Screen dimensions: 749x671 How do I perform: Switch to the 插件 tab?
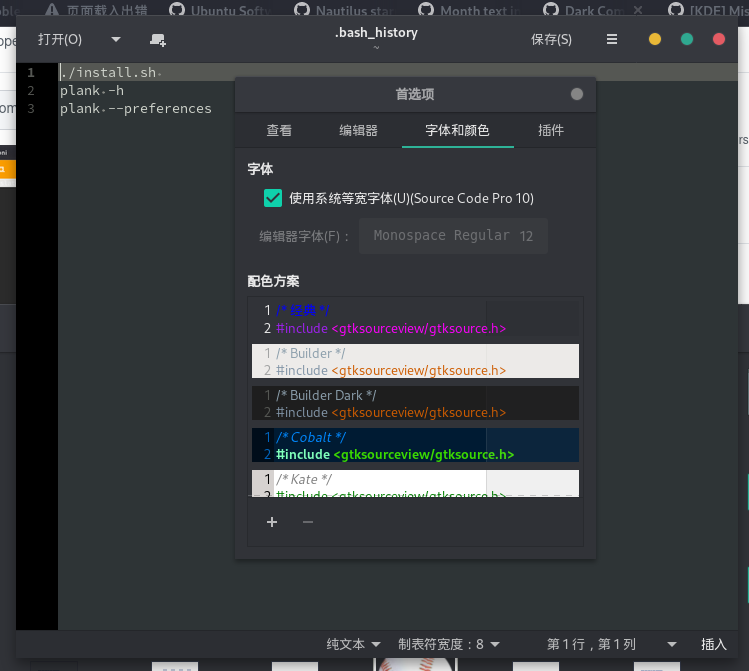click(x=551, y=130)
